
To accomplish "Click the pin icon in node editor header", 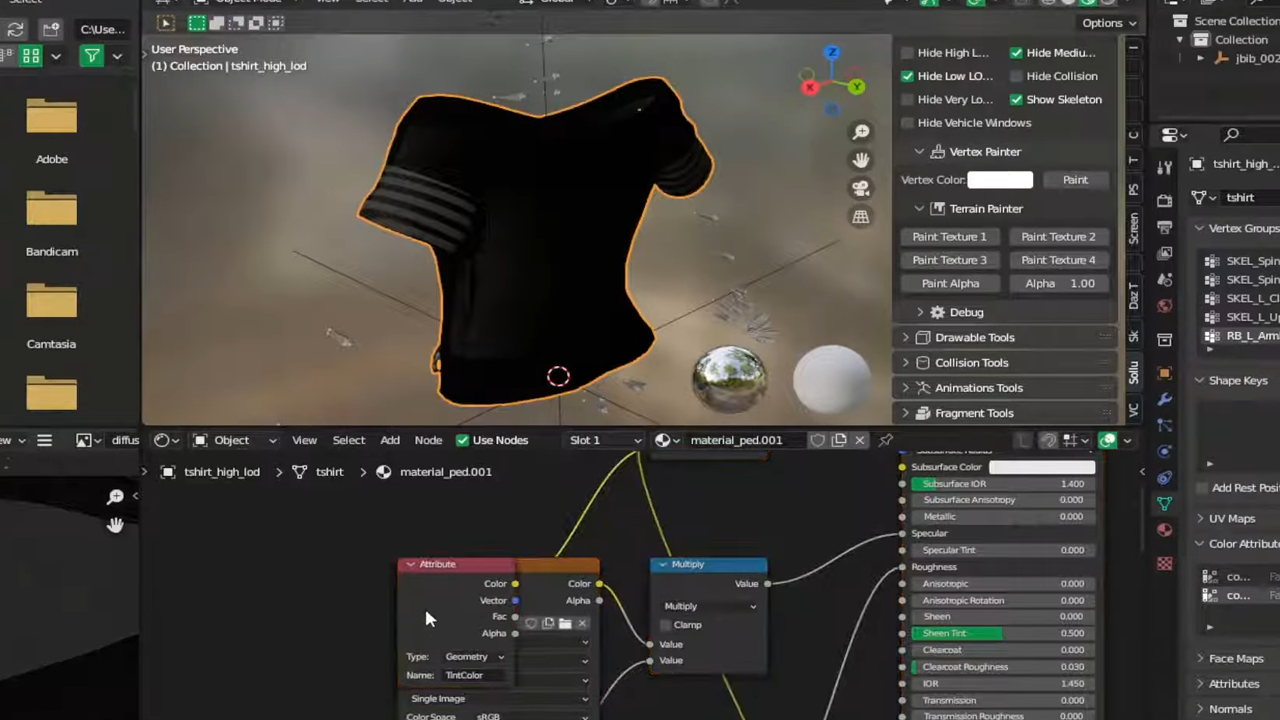I will click(x=885, y=440).
